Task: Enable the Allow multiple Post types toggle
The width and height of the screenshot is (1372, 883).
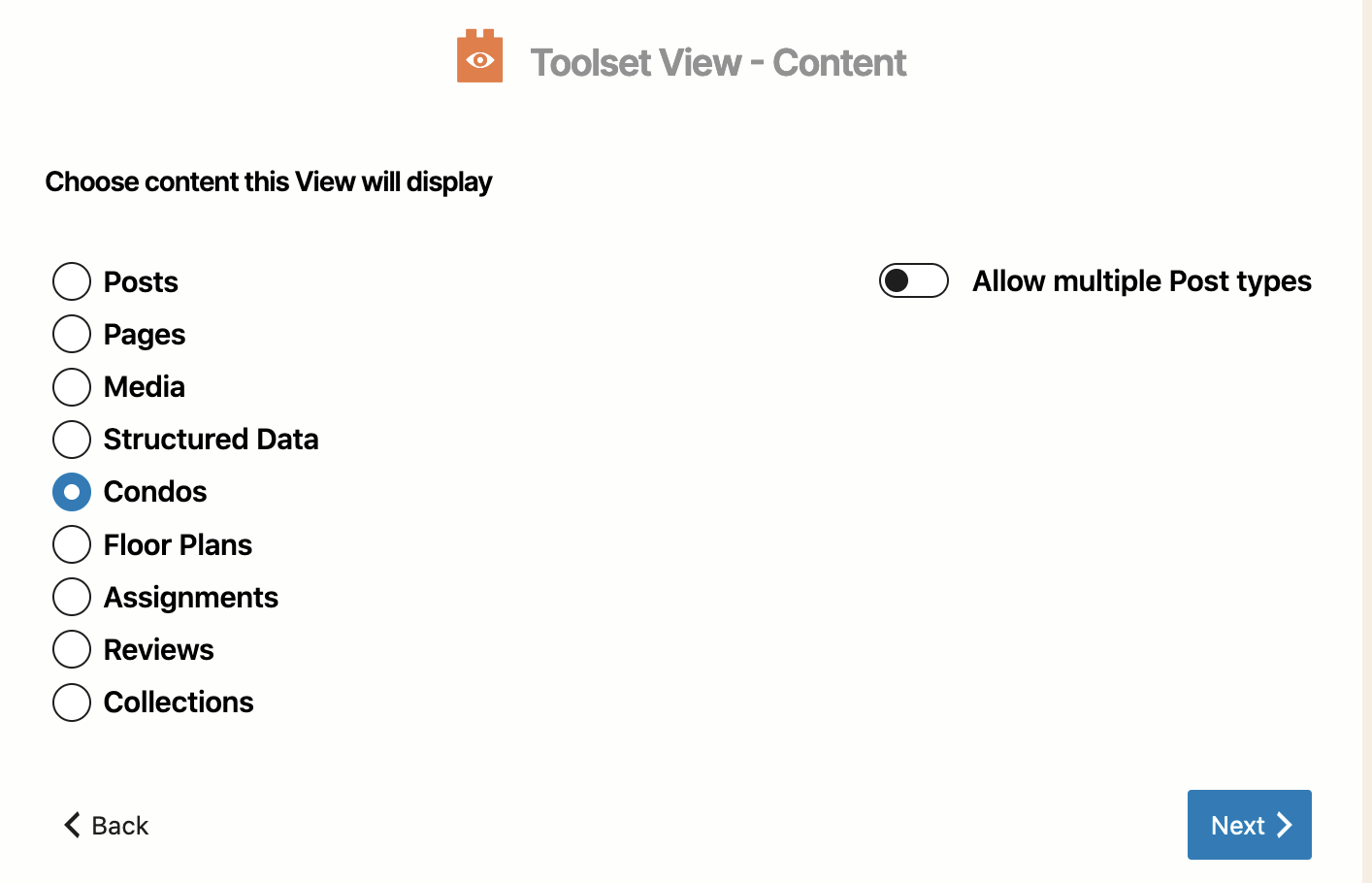Action: pos(913,280)
